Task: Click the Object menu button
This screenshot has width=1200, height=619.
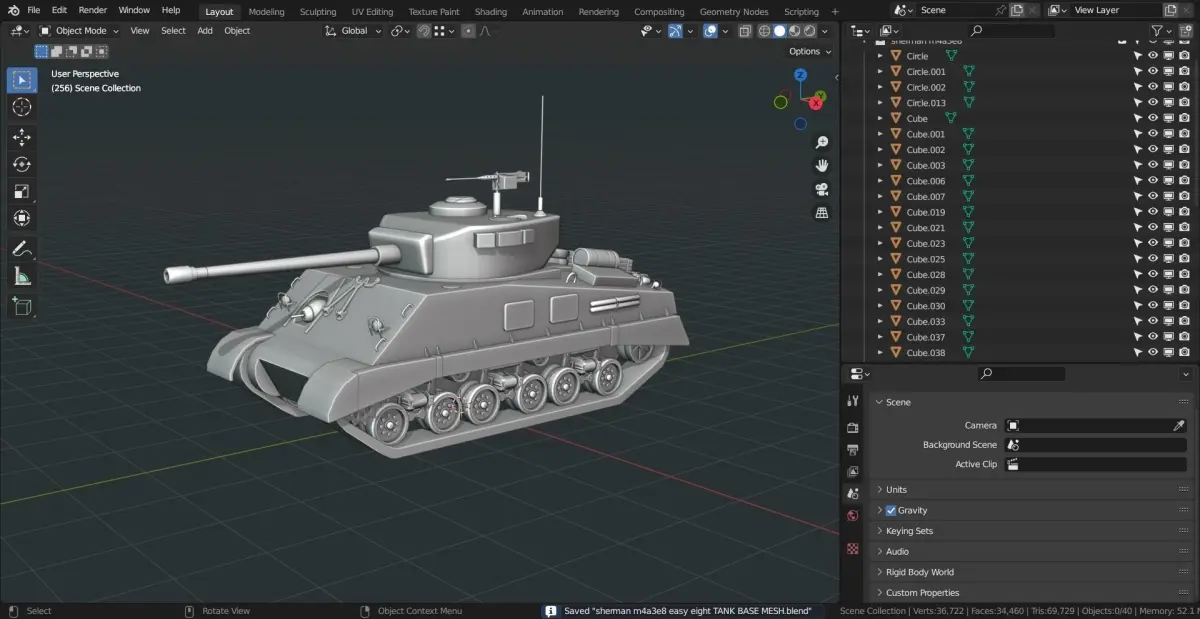Action: [x=237, y=31]
